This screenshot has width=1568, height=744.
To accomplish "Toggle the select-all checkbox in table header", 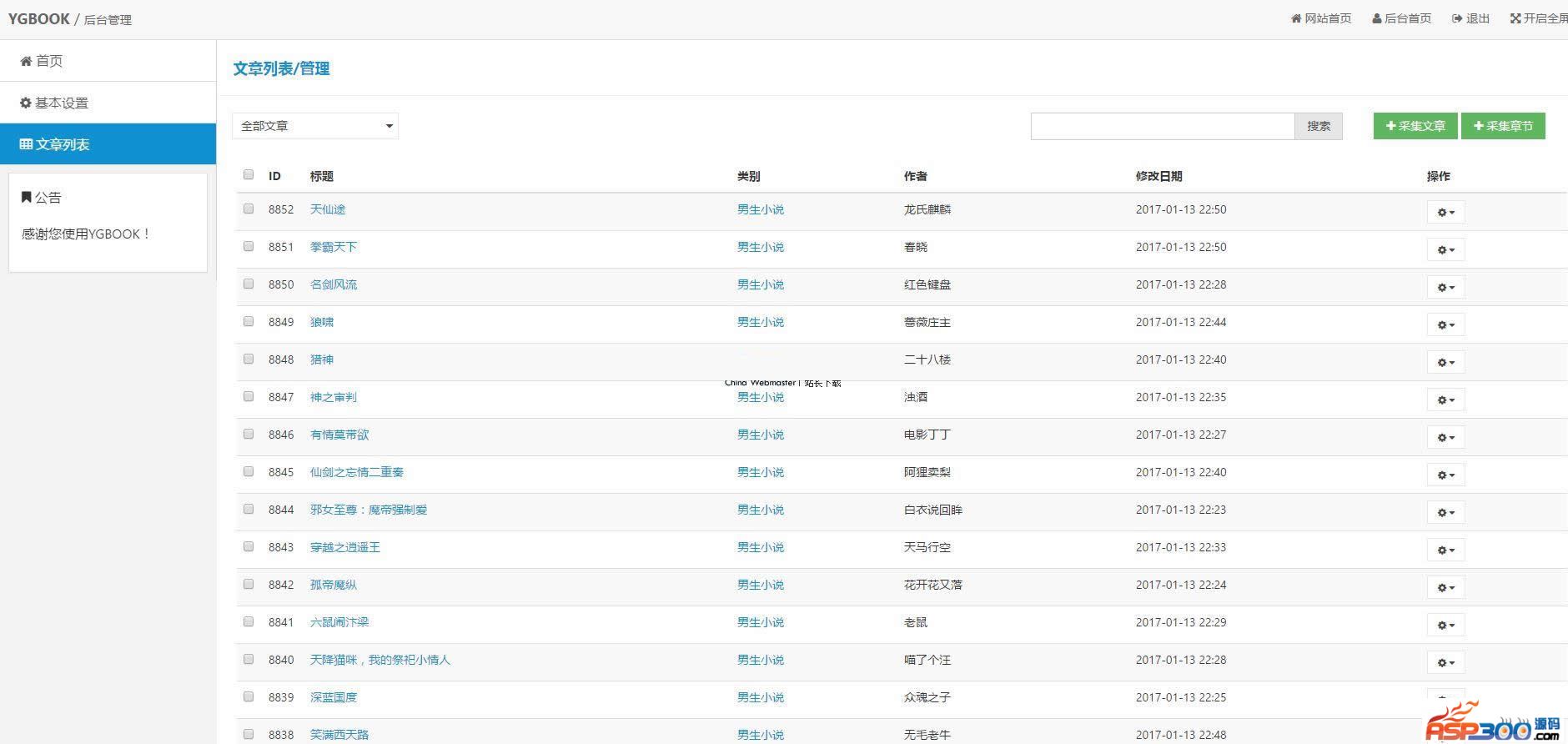I will point(249,174).
